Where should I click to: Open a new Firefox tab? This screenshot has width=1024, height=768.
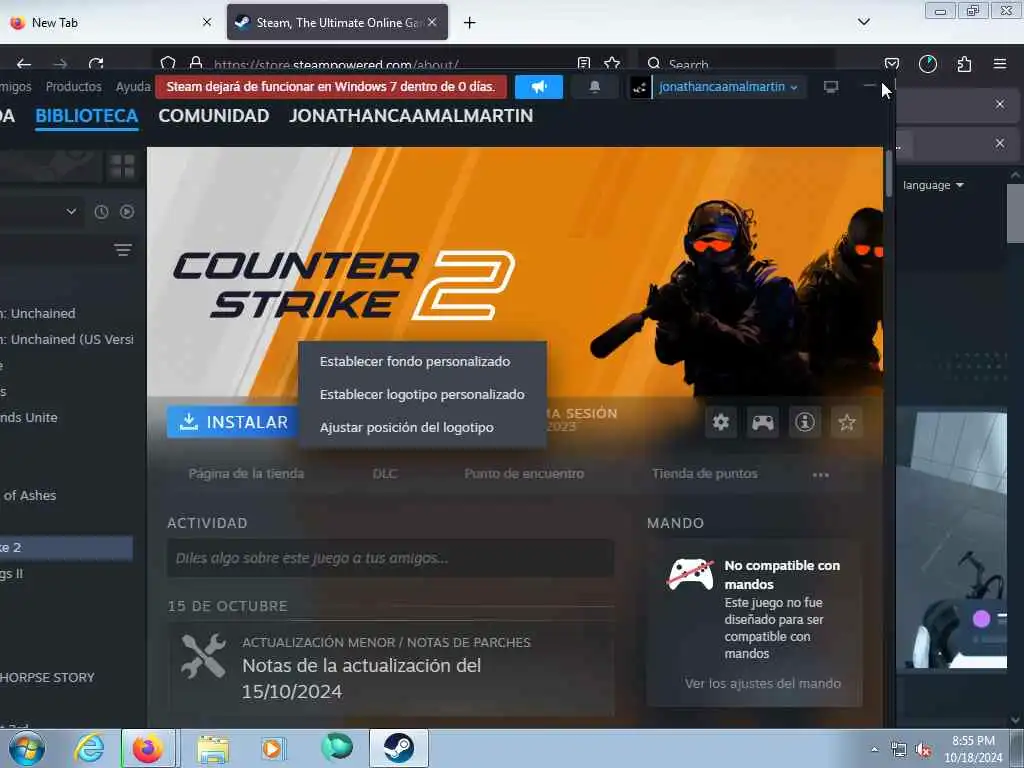coord(470,23)
